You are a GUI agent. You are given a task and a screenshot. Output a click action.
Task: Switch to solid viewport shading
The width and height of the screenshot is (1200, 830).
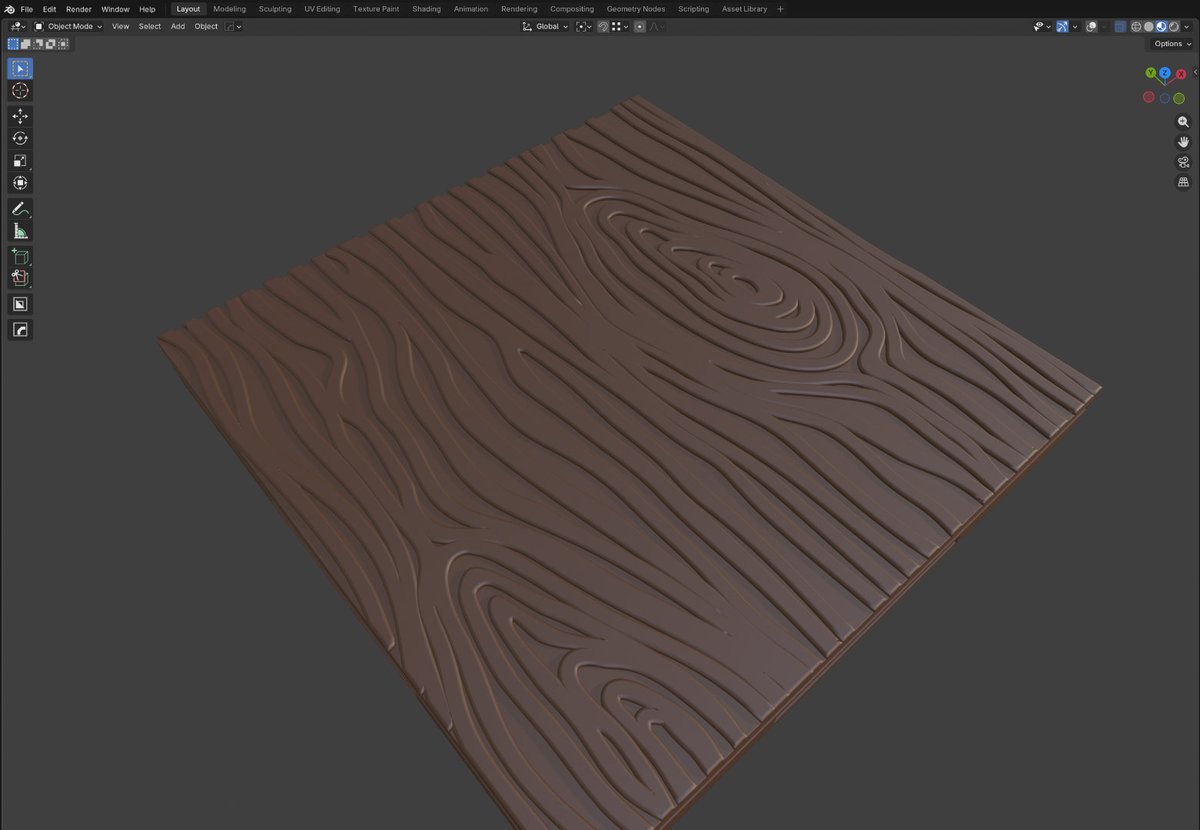coord(1149,26)
